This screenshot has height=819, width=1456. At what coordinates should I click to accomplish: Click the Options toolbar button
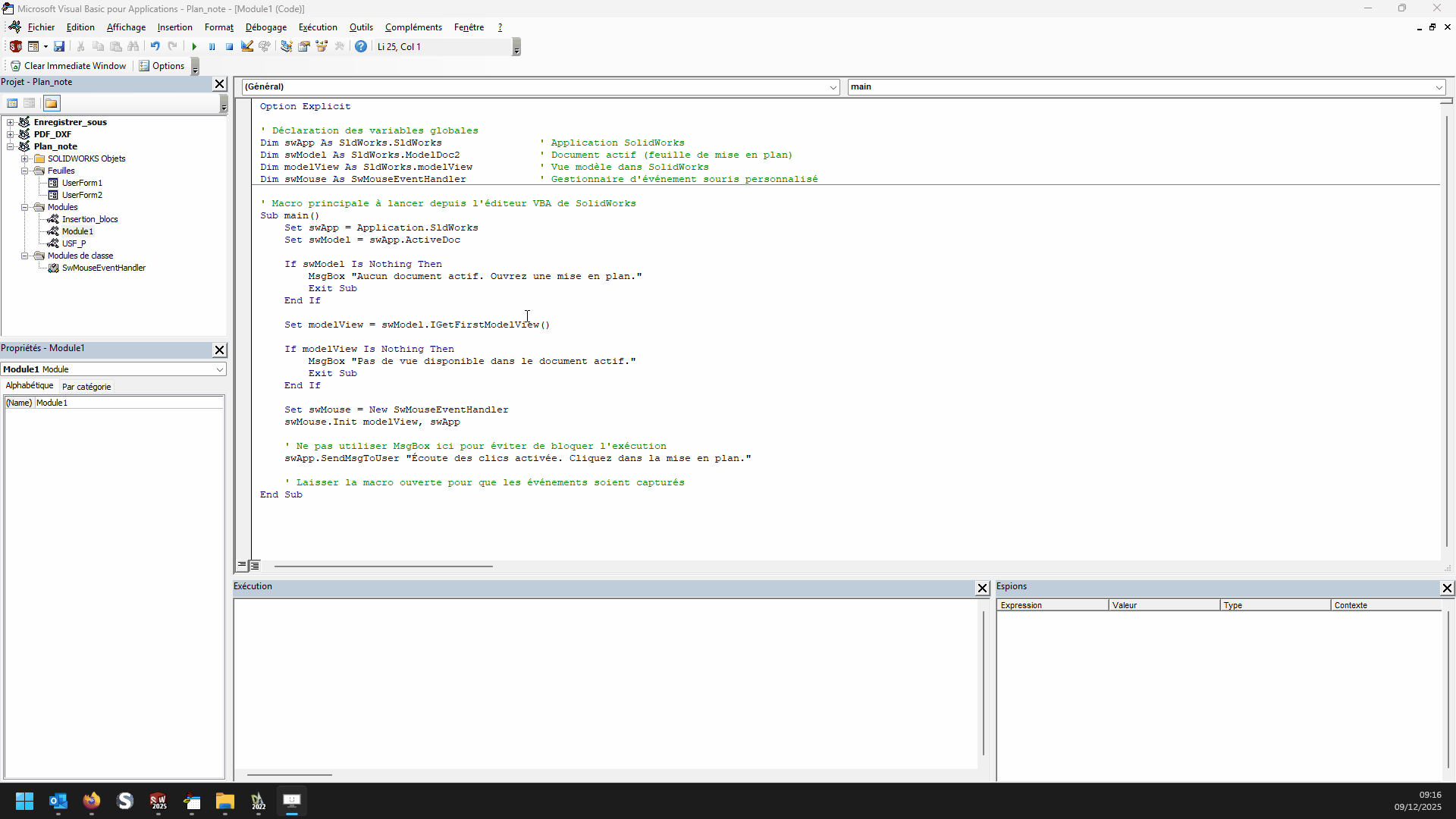click(162, 66)
